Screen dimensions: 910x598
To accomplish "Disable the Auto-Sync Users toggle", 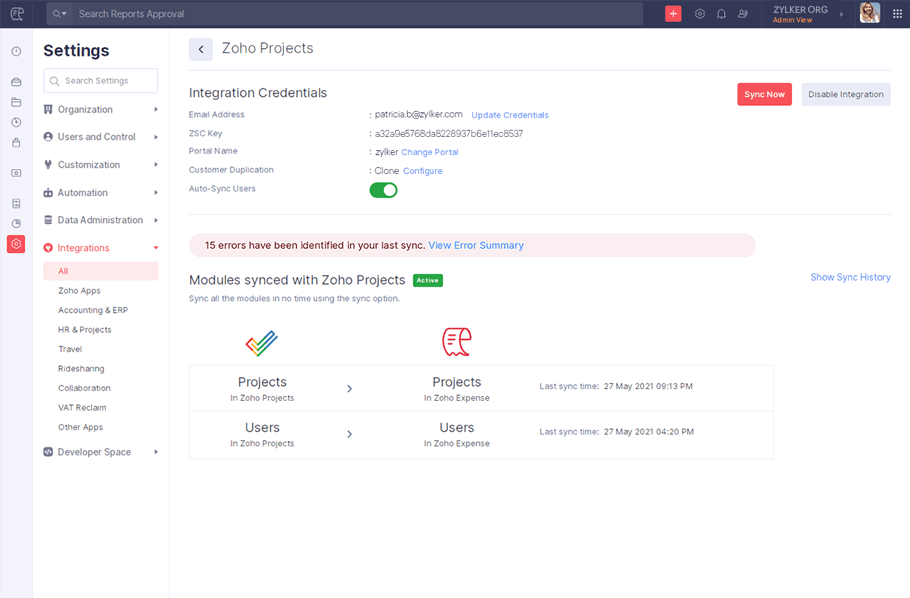I will tap(383, 189).
